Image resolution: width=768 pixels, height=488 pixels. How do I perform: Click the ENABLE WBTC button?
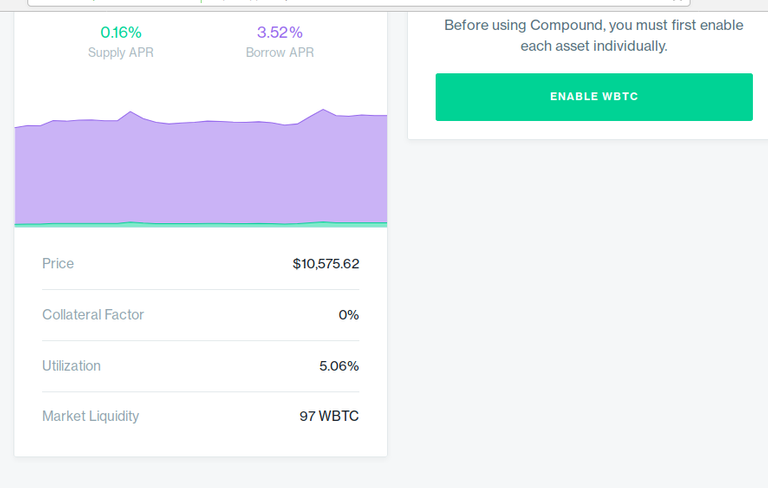pos(594,97)
